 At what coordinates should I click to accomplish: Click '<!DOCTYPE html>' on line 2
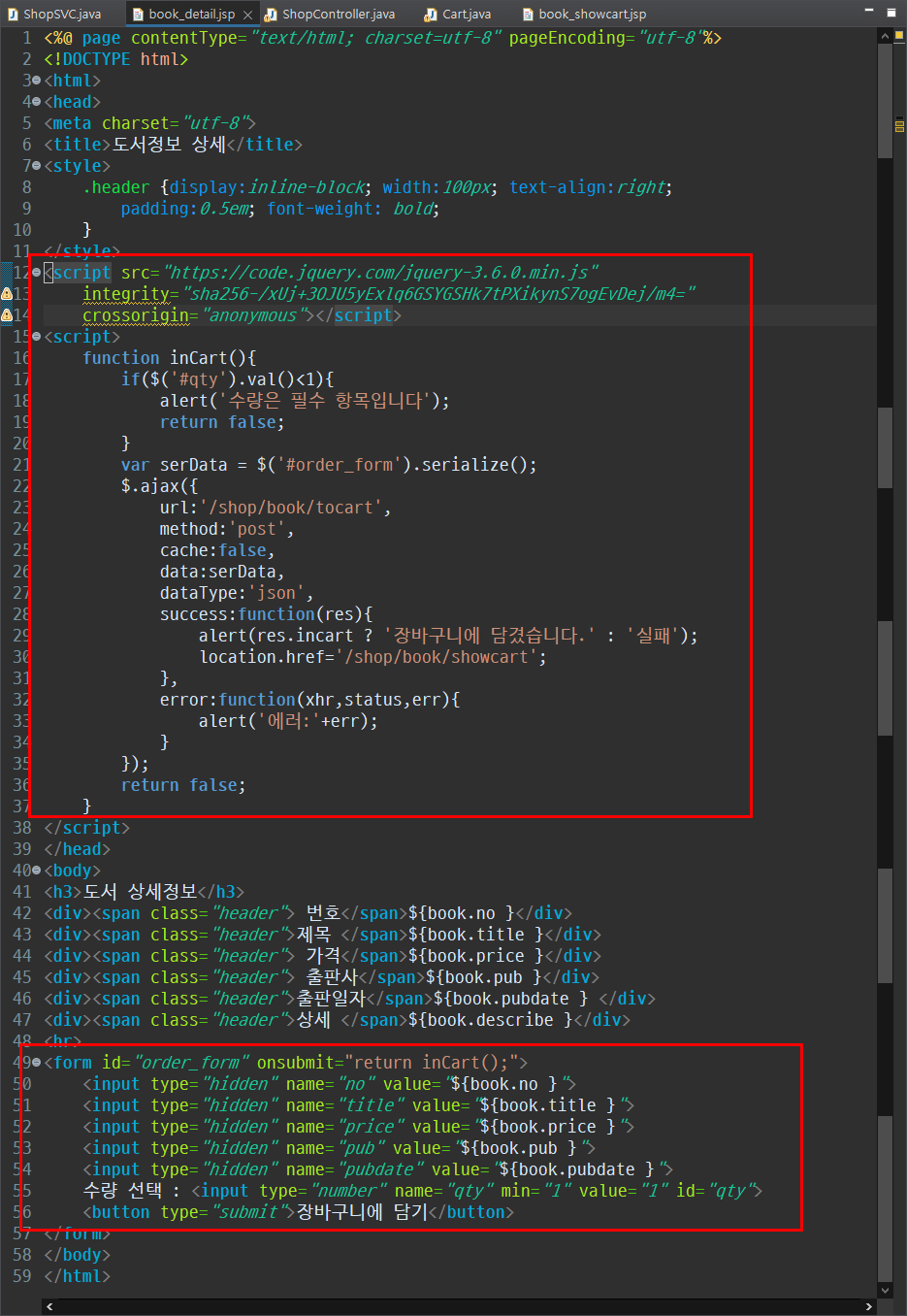tap(116, 59)
